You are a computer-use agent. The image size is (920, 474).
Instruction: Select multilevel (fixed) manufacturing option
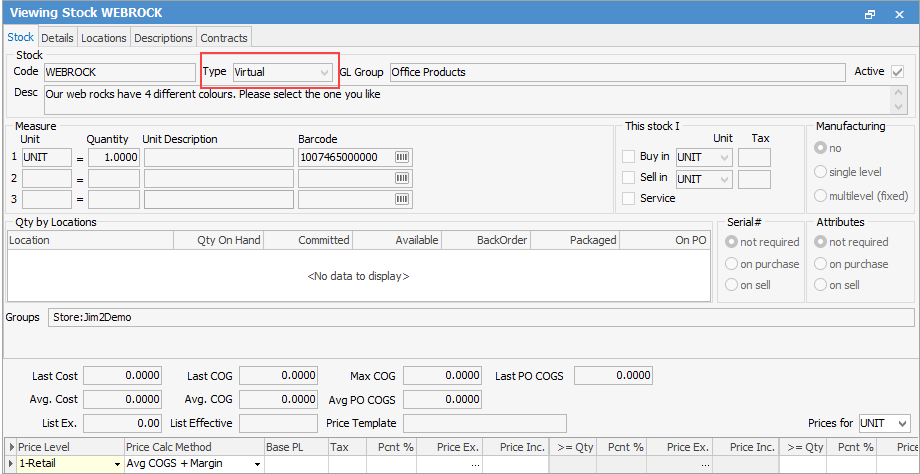coord(821,196)
